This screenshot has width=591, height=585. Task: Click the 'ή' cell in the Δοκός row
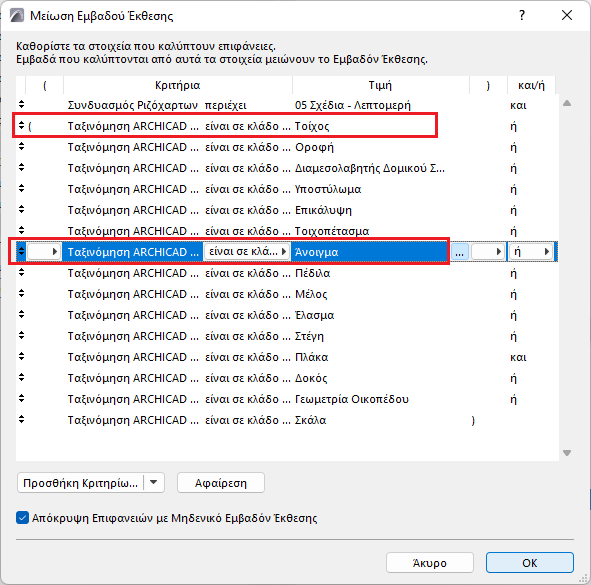pyautogui.click(x=513, y=378)
